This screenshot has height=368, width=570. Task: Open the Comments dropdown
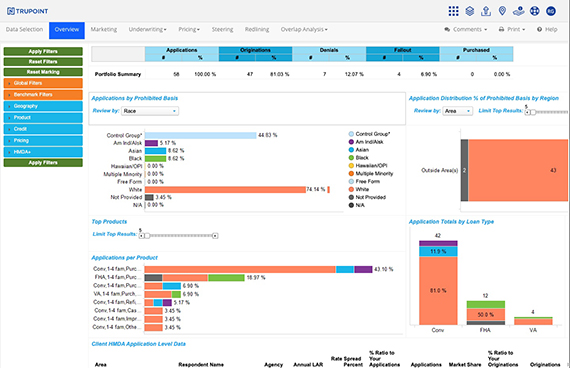click(x=466, y=29)
